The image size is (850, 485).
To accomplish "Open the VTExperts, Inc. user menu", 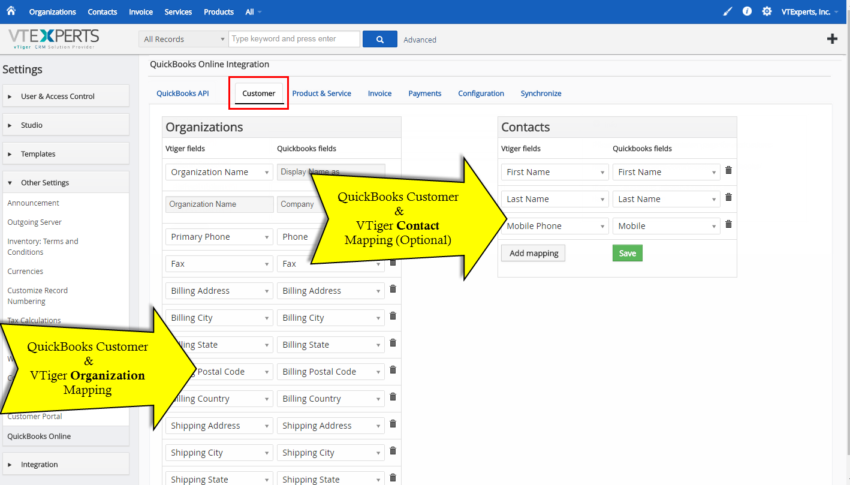I will tap(809, 11).
